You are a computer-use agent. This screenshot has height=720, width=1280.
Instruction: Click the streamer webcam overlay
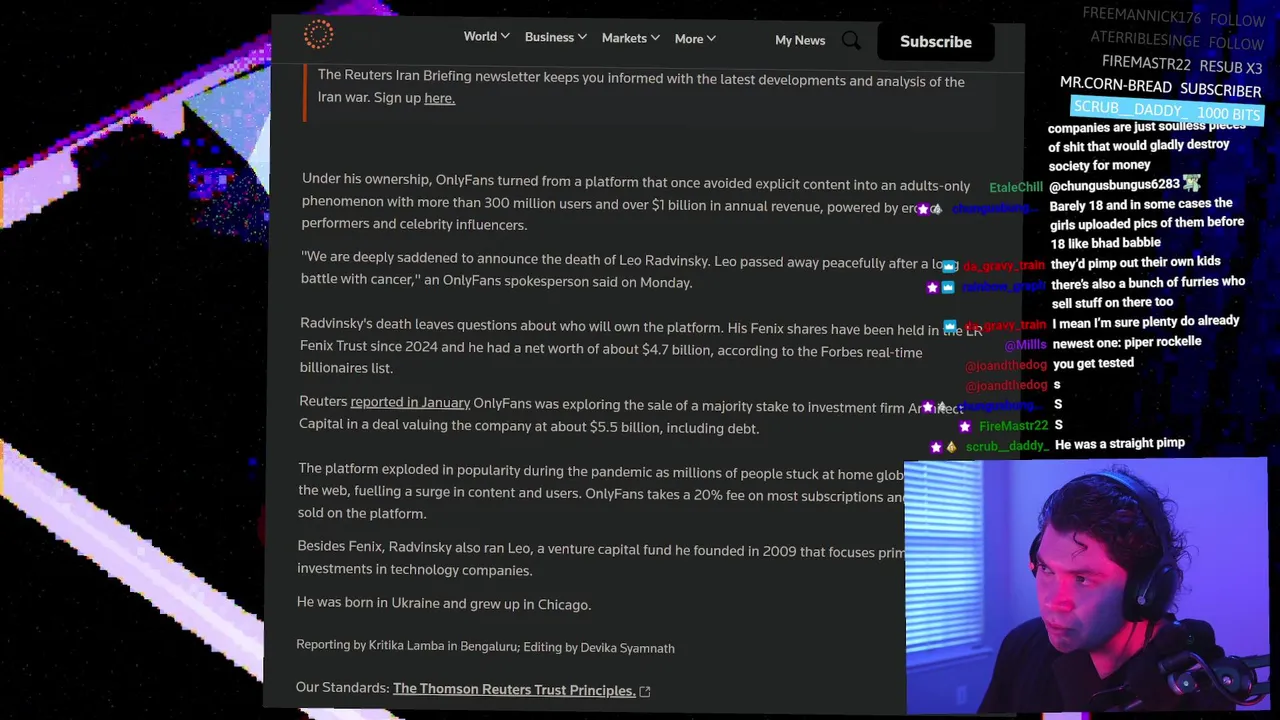click(x=1087, y=586)
